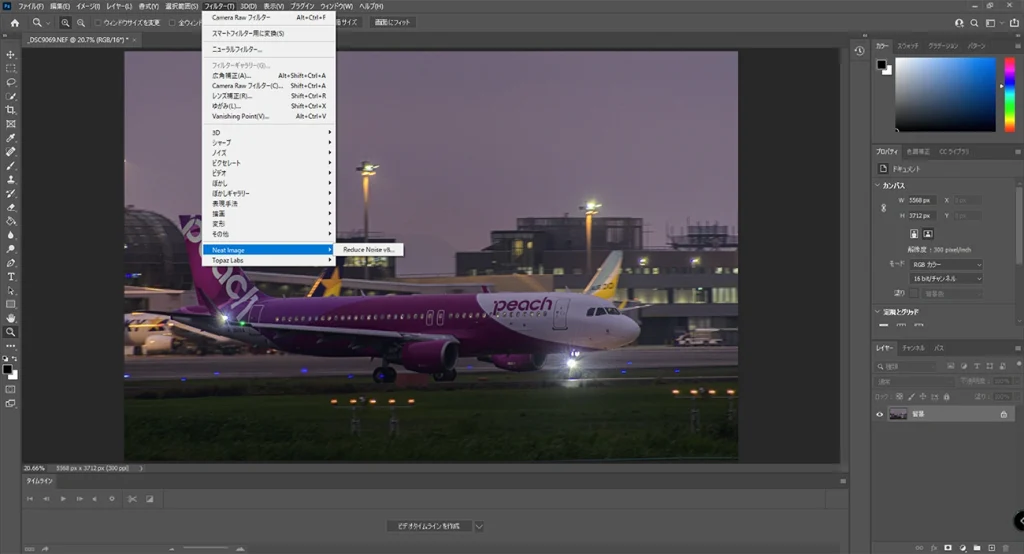1024x554 pixels.
Task: Open the RGB color mode dropdown
Action: pos(946,265)
